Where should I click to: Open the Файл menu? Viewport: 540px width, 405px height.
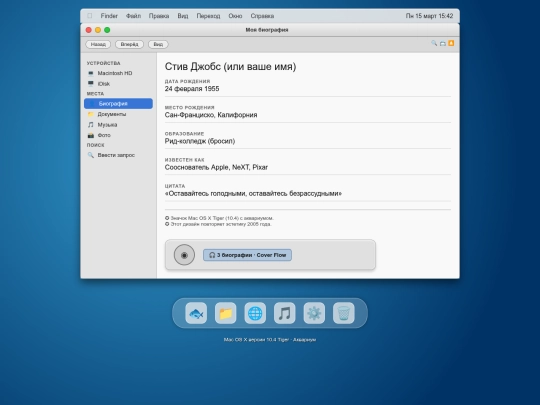click(133, 16)
